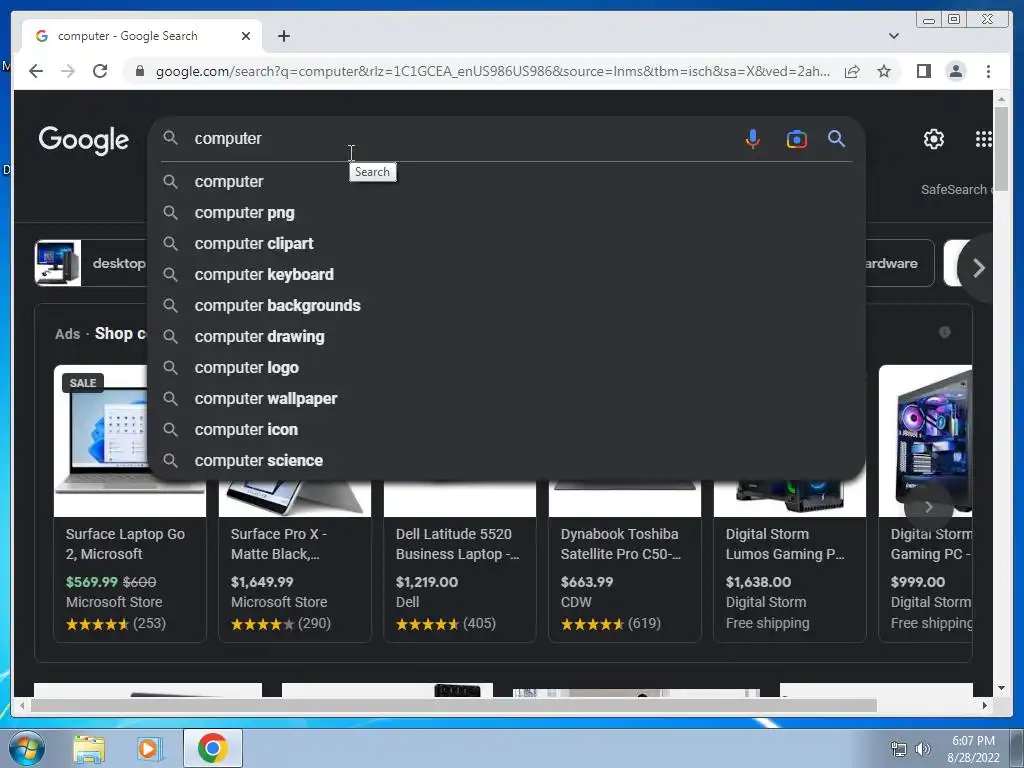Click the Digital Storm gaming PC thumbnail
This screenshot has width=1024, height=768.
[926, 441]
